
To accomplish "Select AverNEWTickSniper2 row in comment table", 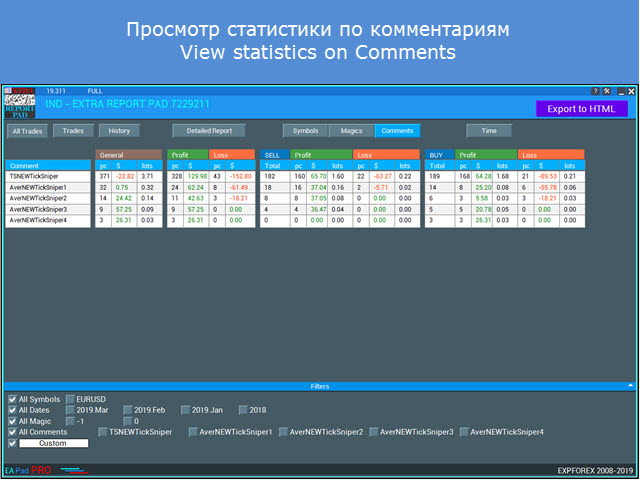I will coord(48,198).
